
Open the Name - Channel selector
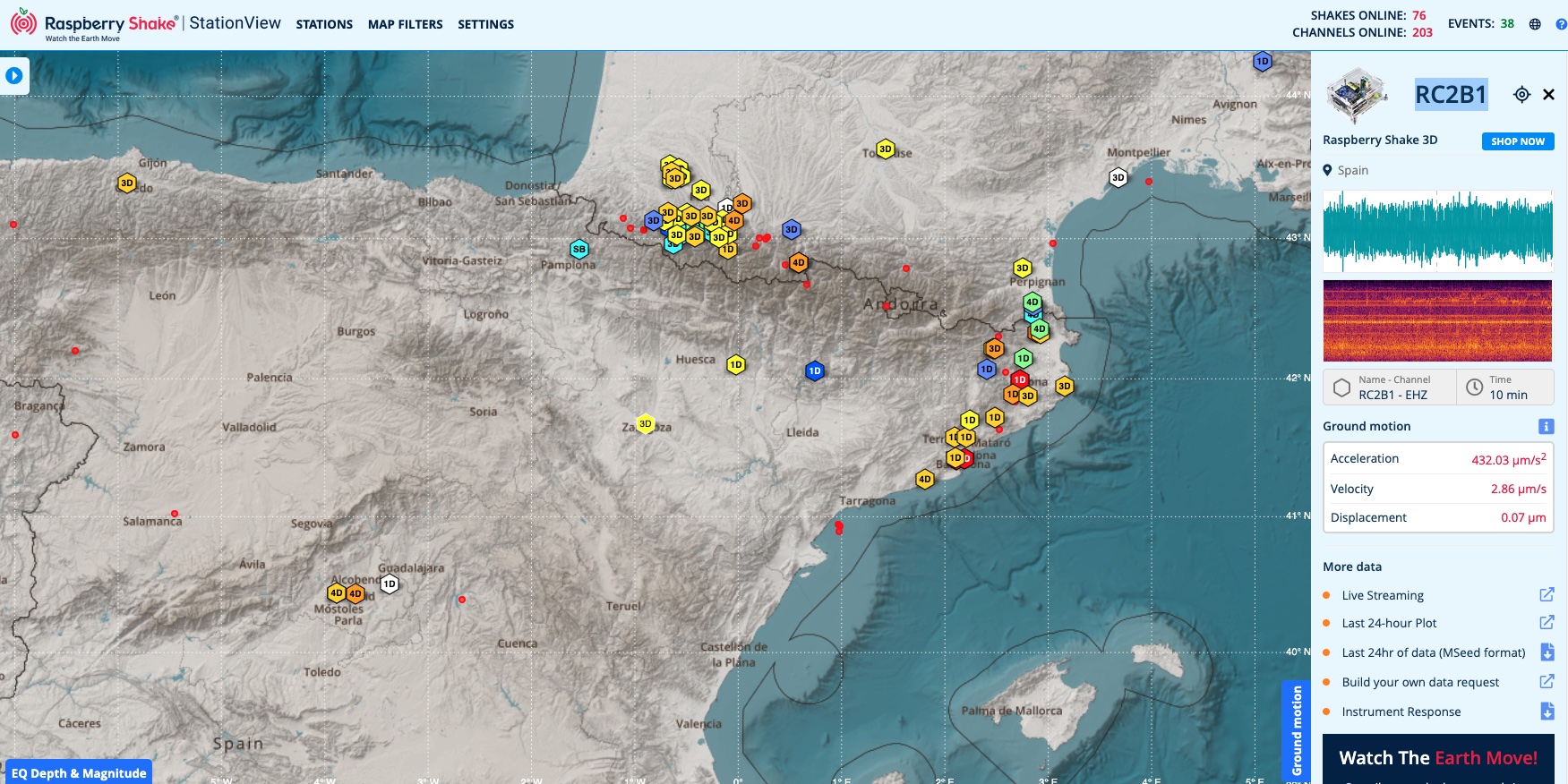[x=1391, y=388]
